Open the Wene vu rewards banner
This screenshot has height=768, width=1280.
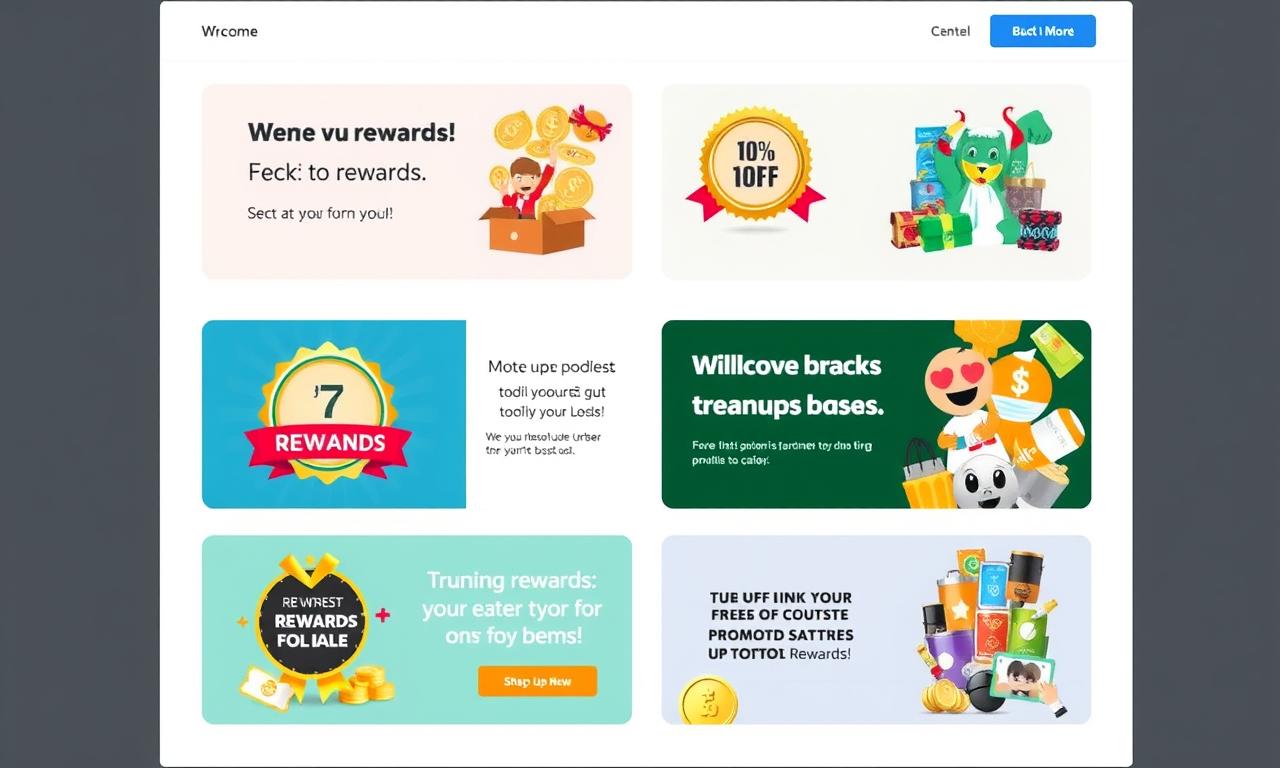[417, 181]
